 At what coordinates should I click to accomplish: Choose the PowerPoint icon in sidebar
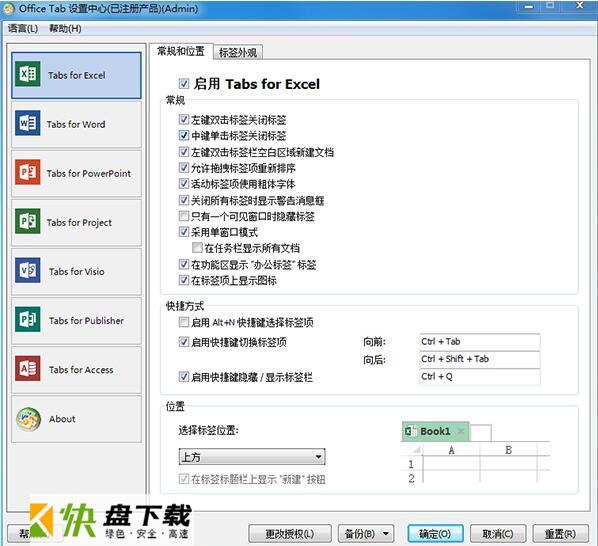(x=27, y=172)
